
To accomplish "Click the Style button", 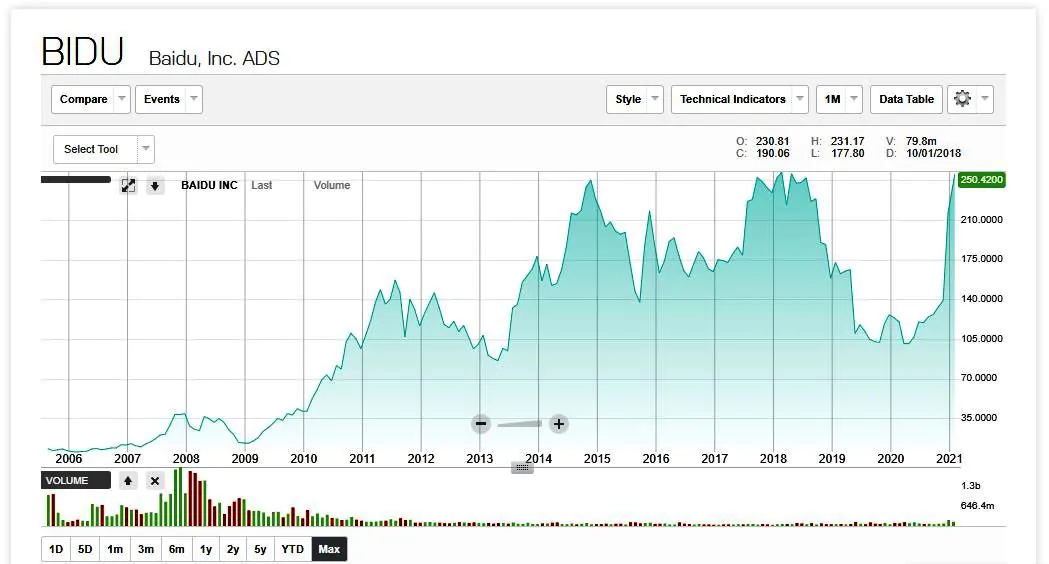I will point(628,99).
